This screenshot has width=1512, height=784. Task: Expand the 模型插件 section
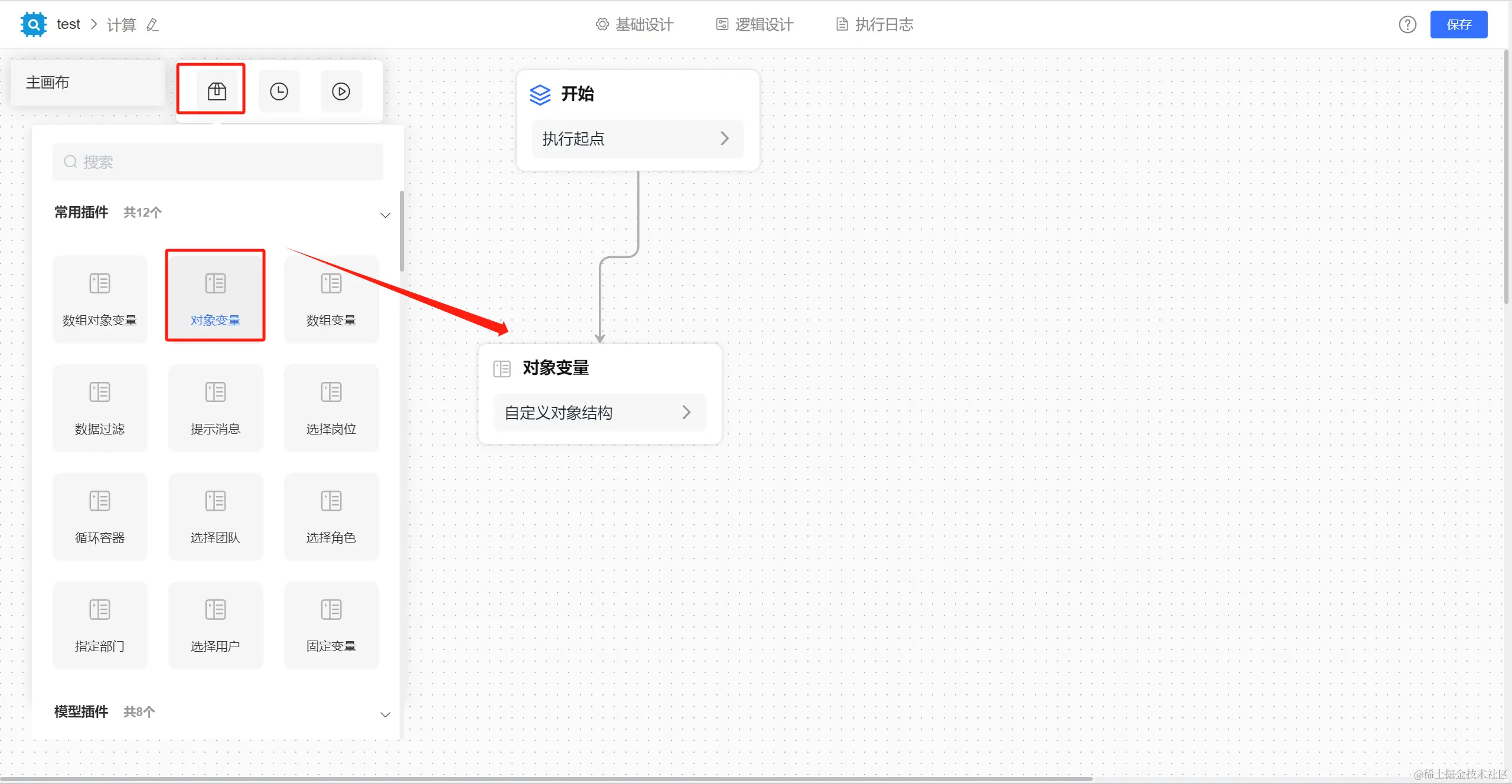pyautogui.click(x=385, y=714)
